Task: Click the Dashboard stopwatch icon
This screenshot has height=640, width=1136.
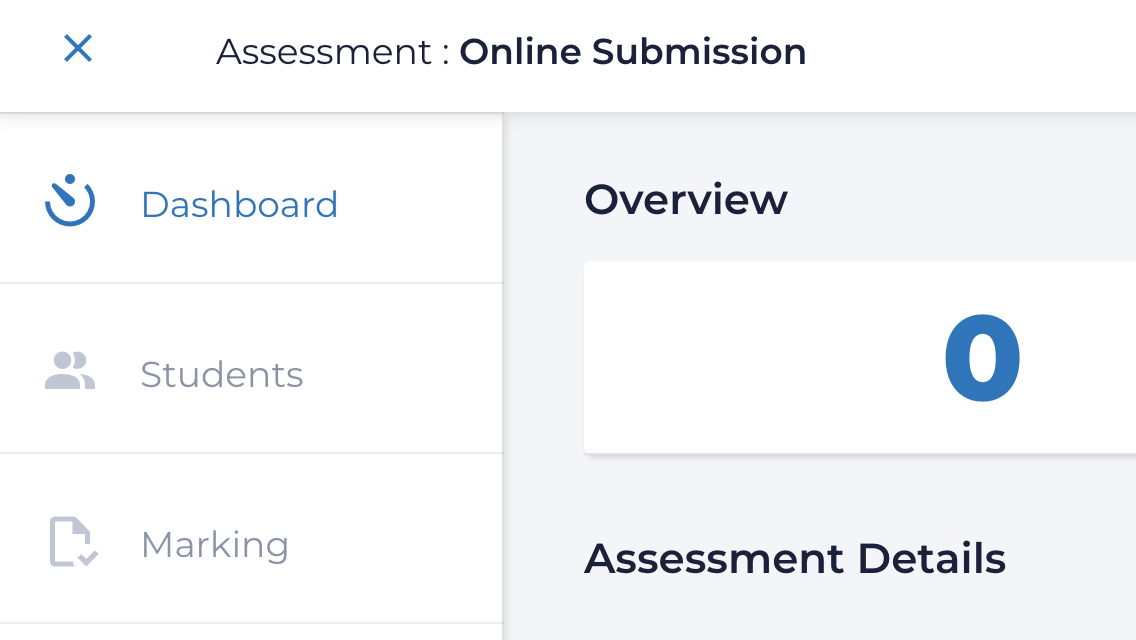Action: point(70,201)
